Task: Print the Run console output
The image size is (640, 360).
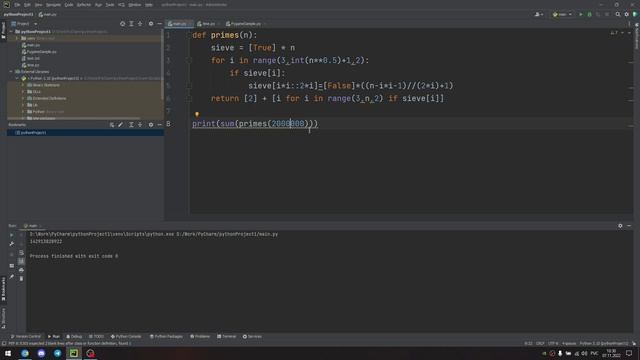Action: [21, 270]
